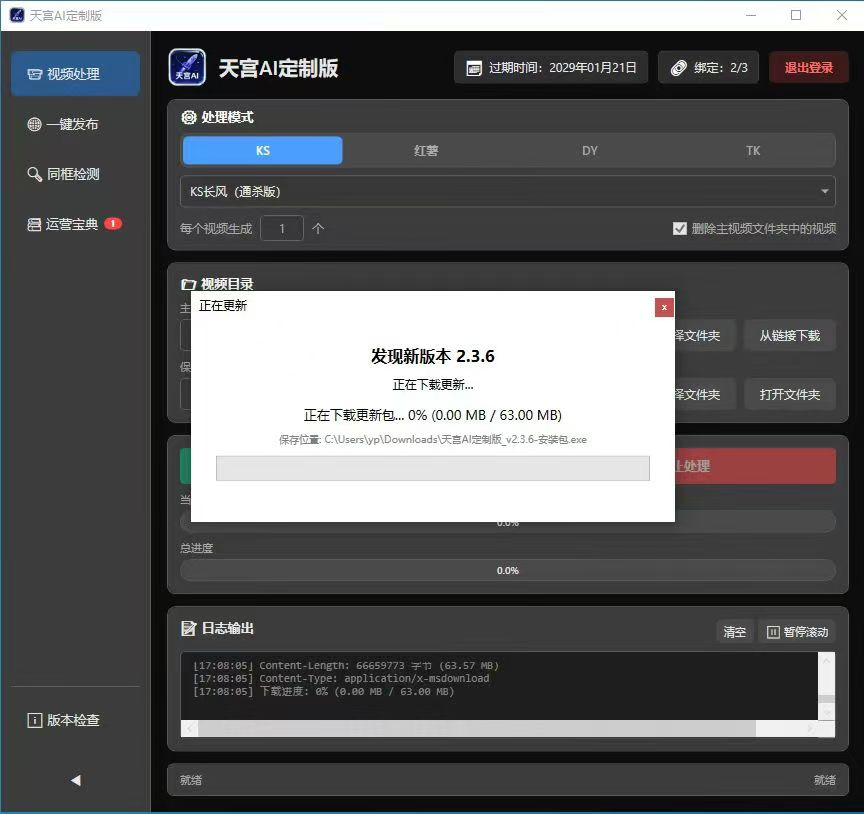Click the 视频目录 folder icon

(188, 284)
